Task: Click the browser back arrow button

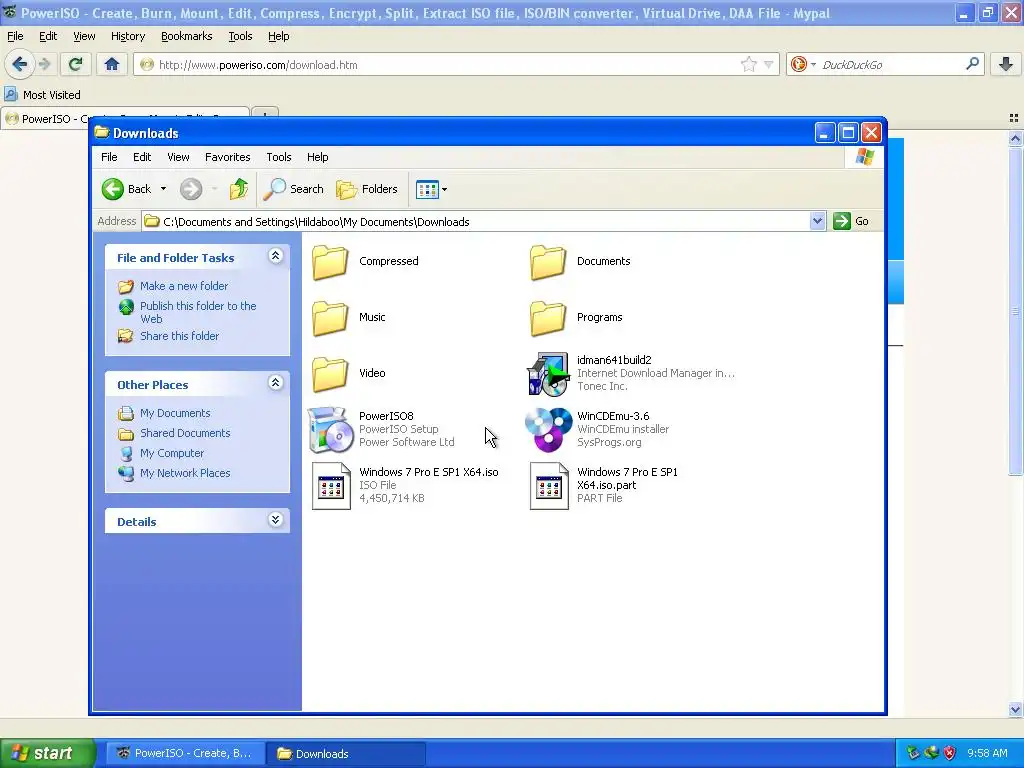Action: (20, 64)
